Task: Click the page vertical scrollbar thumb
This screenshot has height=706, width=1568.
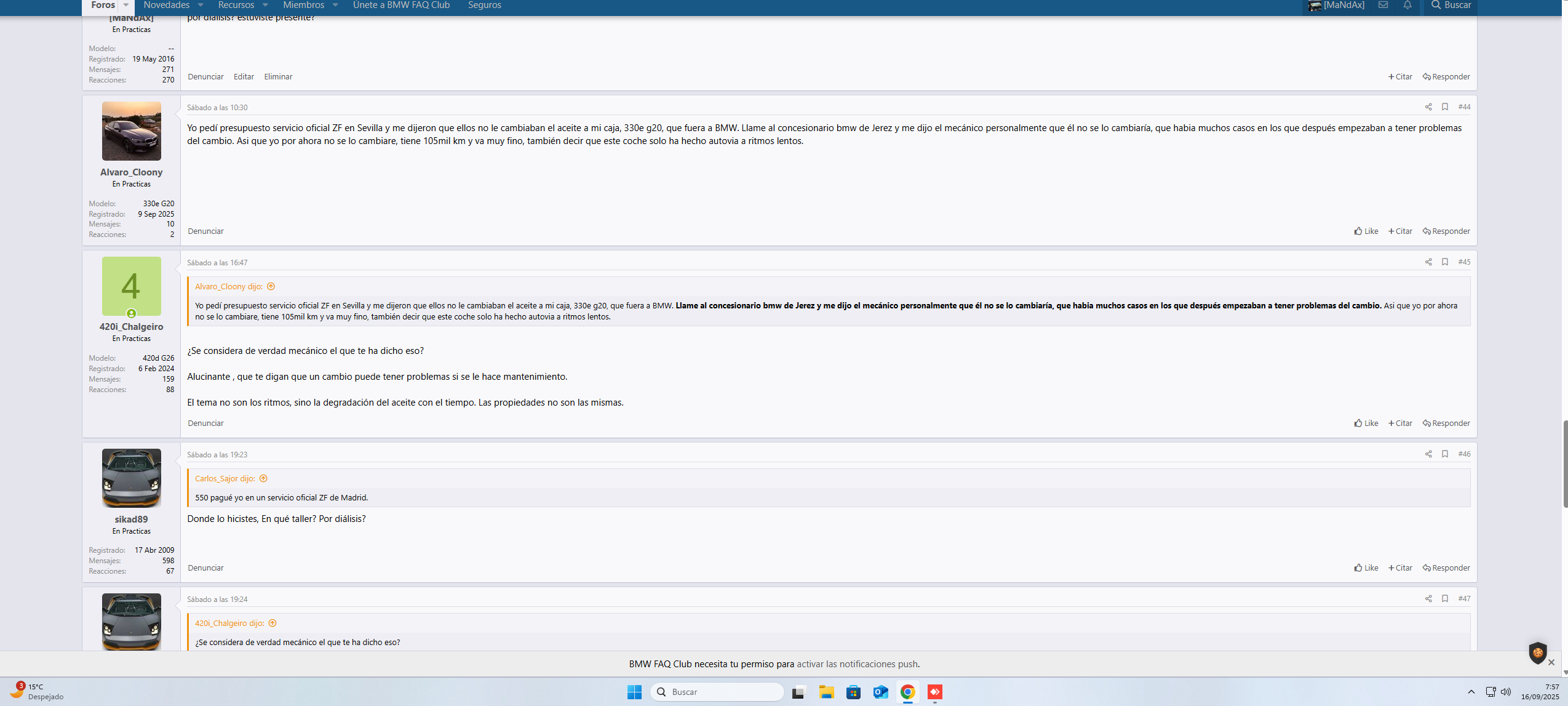Action: coord(1565,464)
